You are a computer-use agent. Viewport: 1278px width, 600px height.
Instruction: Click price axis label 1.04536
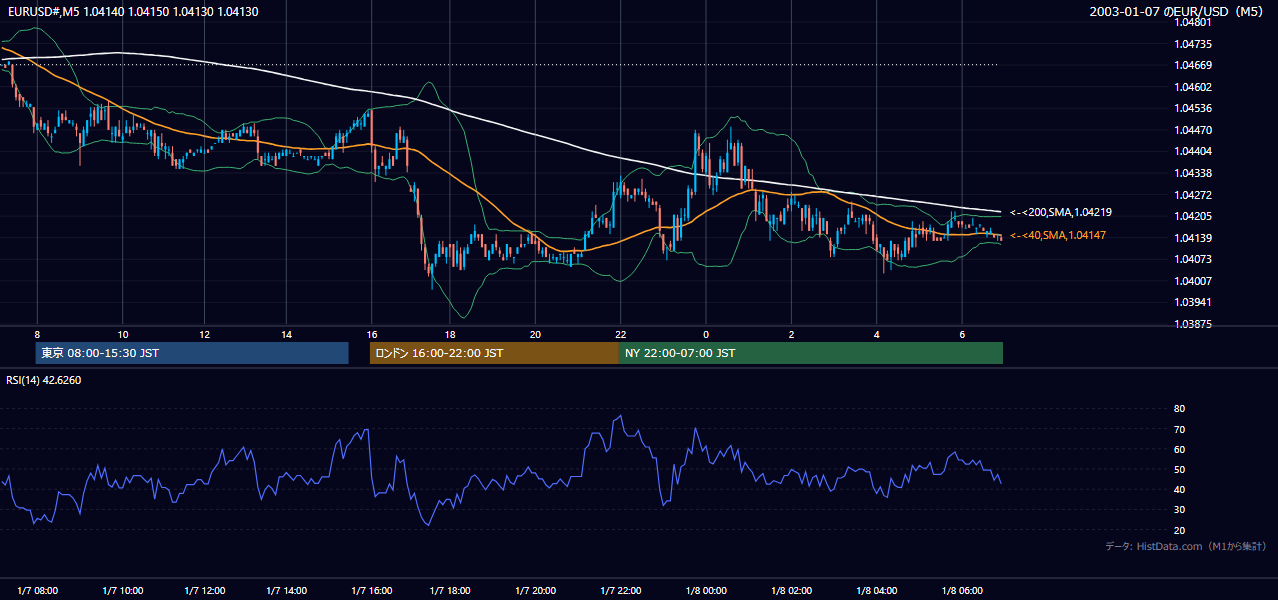[1193, 108]
